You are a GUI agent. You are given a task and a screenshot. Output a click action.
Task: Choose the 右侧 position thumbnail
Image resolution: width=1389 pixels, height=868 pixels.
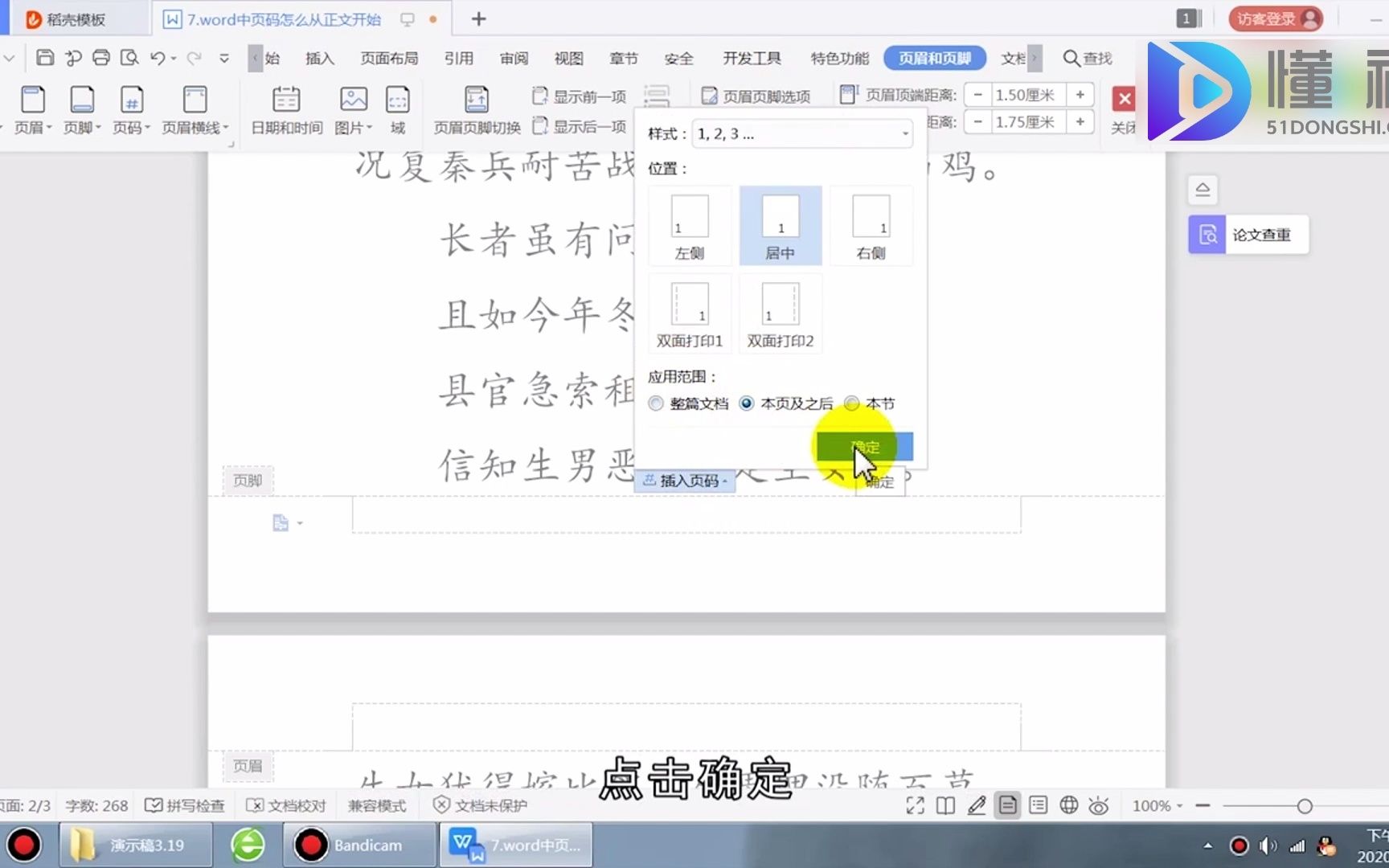(871, 227)
